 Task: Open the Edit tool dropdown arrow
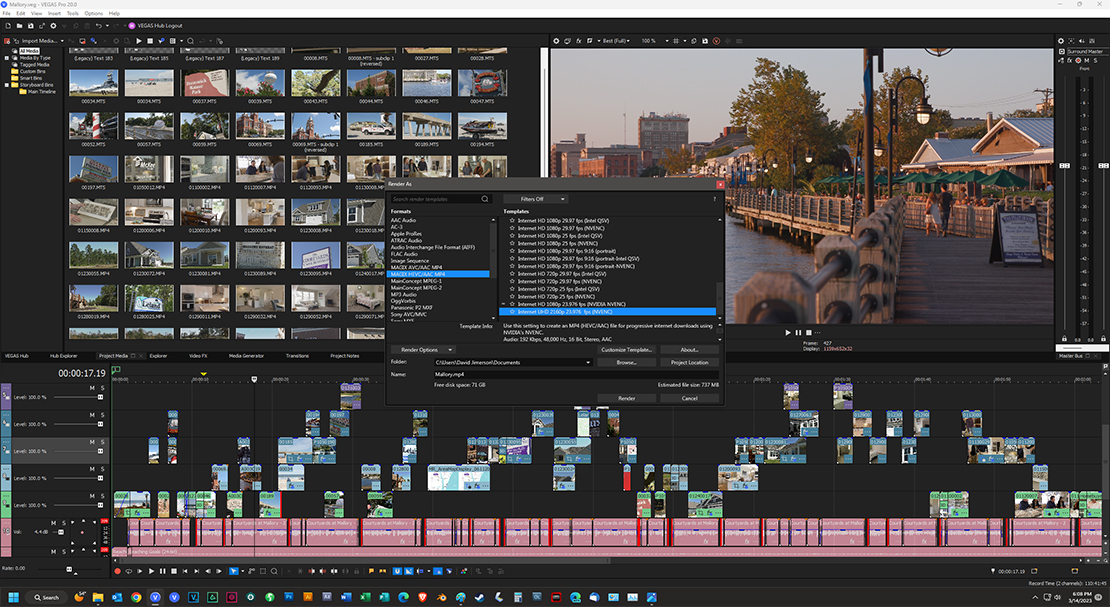243,571
